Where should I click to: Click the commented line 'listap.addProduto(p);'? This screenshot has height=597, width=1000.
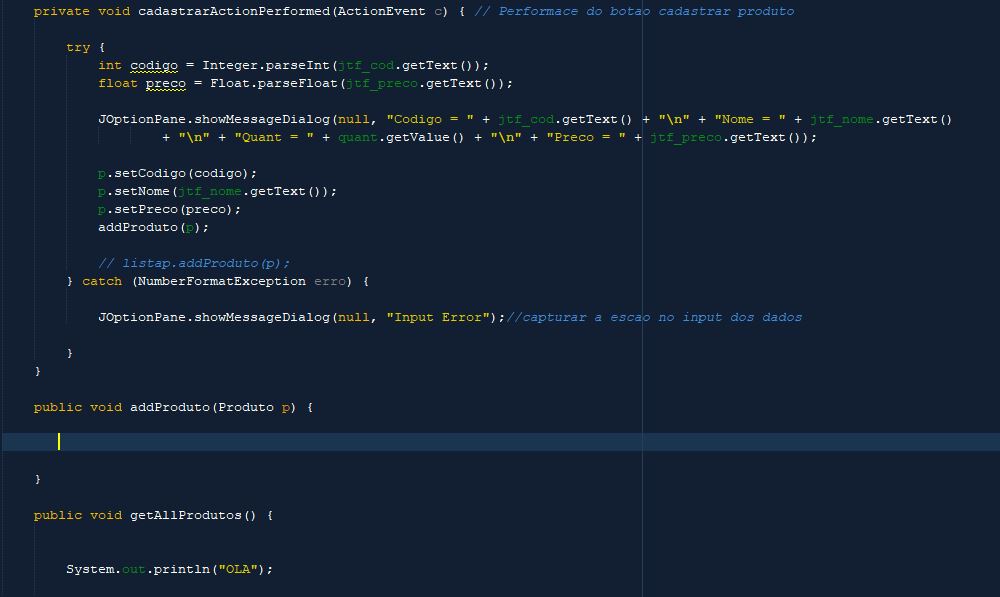click(x=194, y=263)
